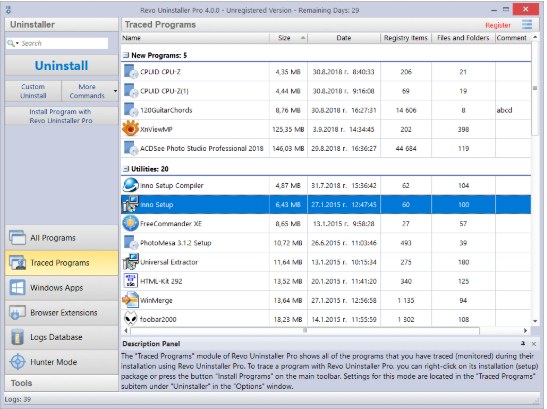Pin the Description Panel

(523, 344)
